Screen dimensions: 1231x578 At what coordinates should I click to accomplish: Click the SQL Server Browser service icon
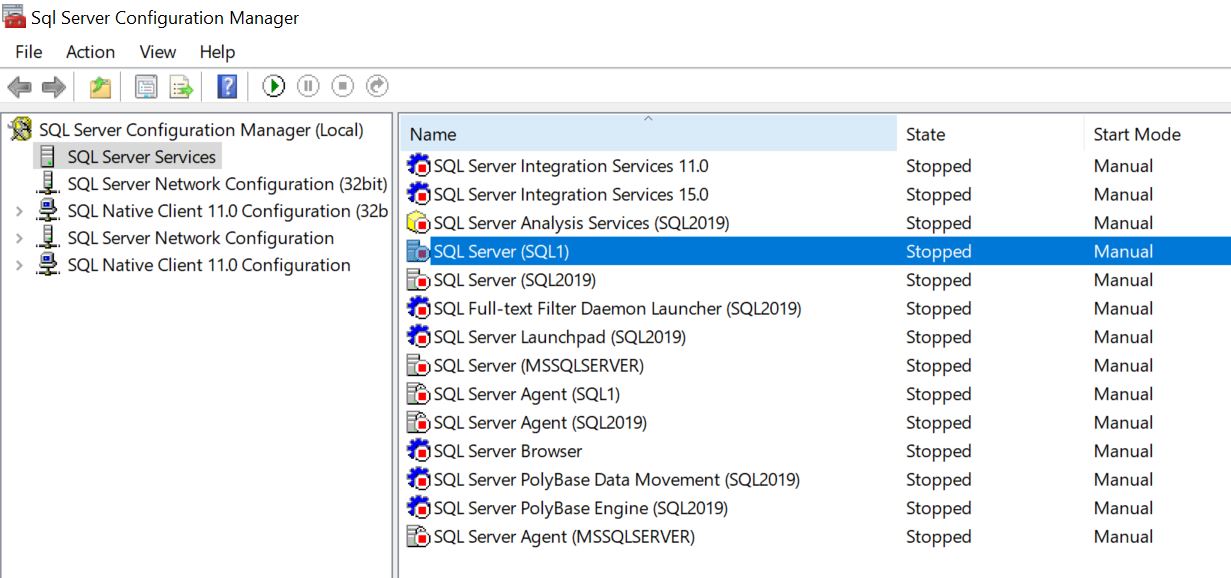tap(418, 451)
